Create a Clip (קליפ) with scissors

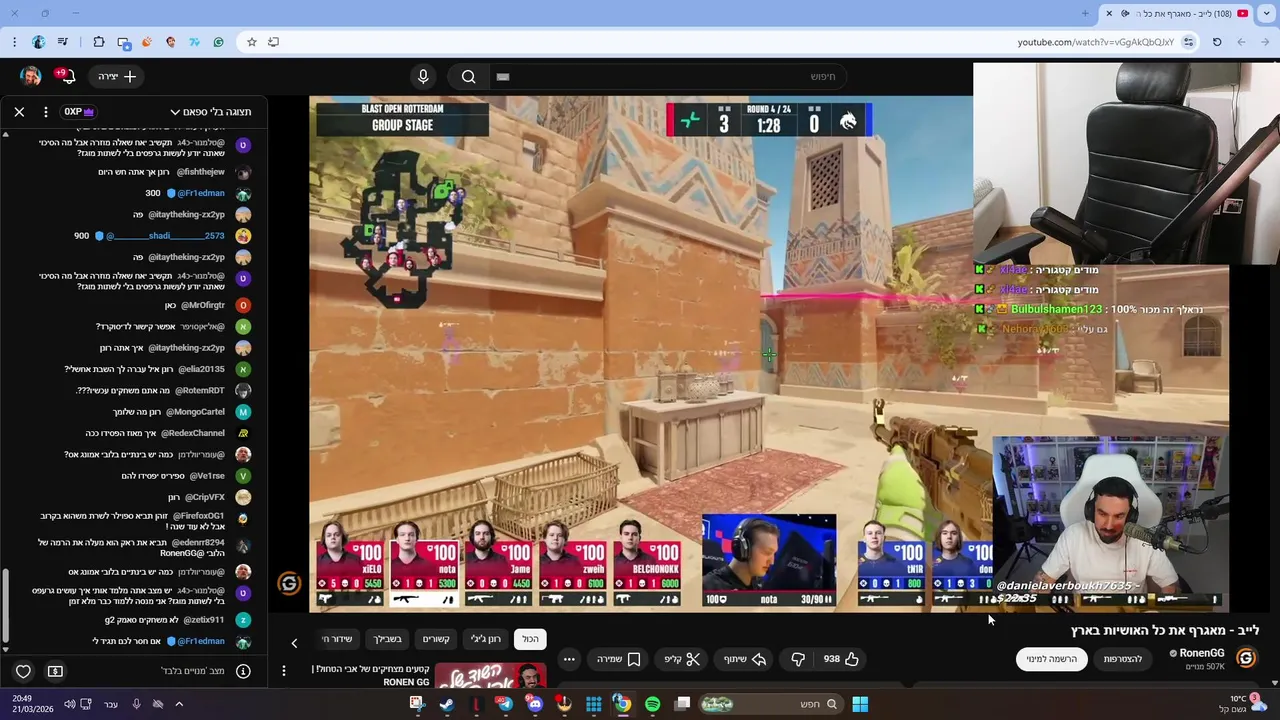point(683,659)
